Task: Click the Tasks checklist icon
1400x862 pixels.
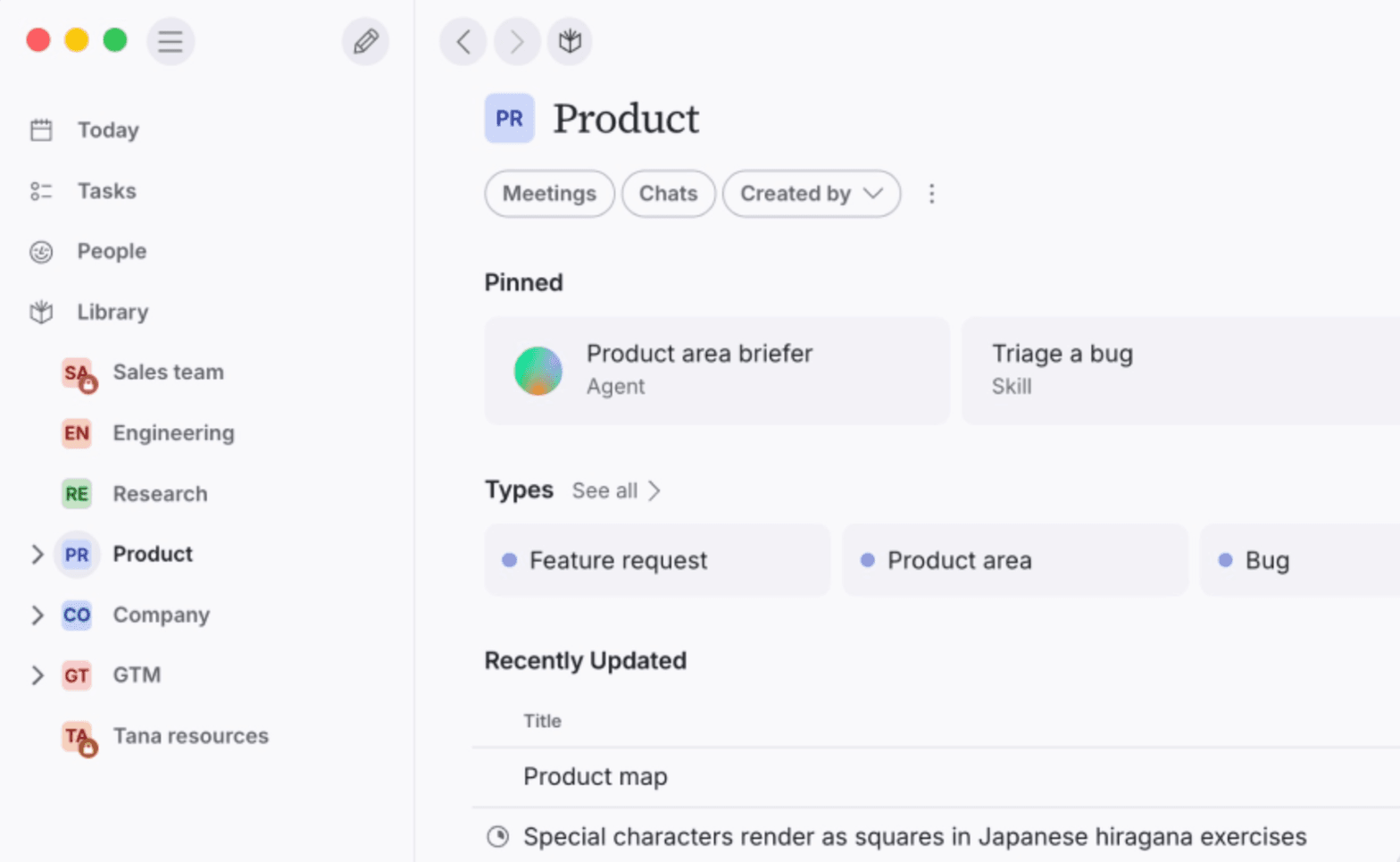Action: click(x=41, y=191)
